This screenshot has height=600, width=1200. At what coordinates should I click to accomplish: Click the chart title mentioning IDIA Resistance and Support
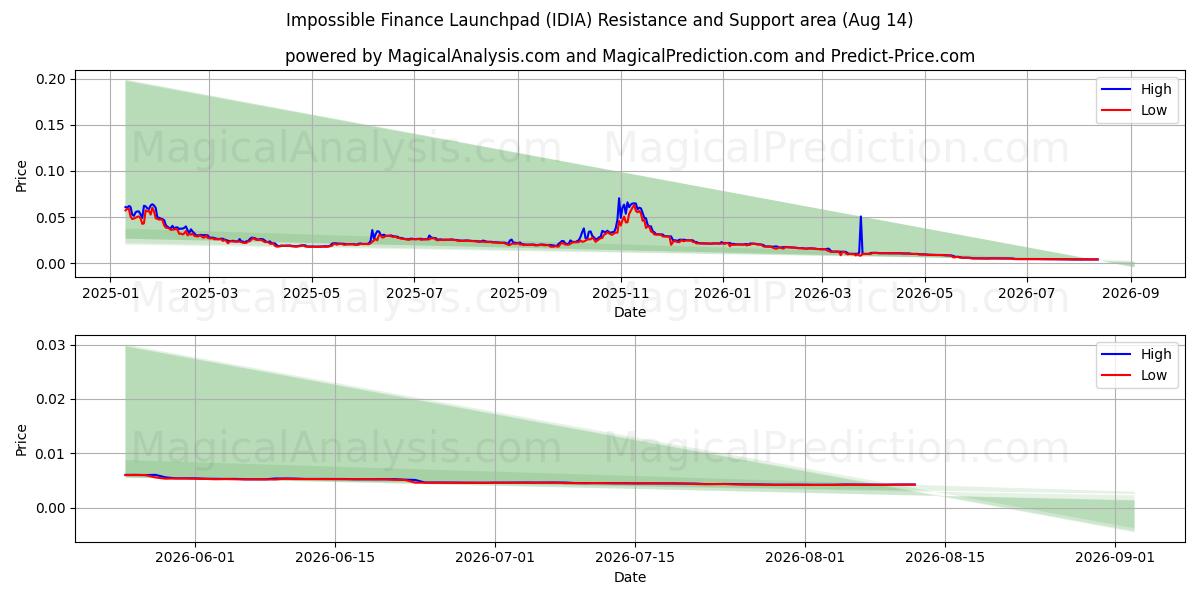pos(599,20)
